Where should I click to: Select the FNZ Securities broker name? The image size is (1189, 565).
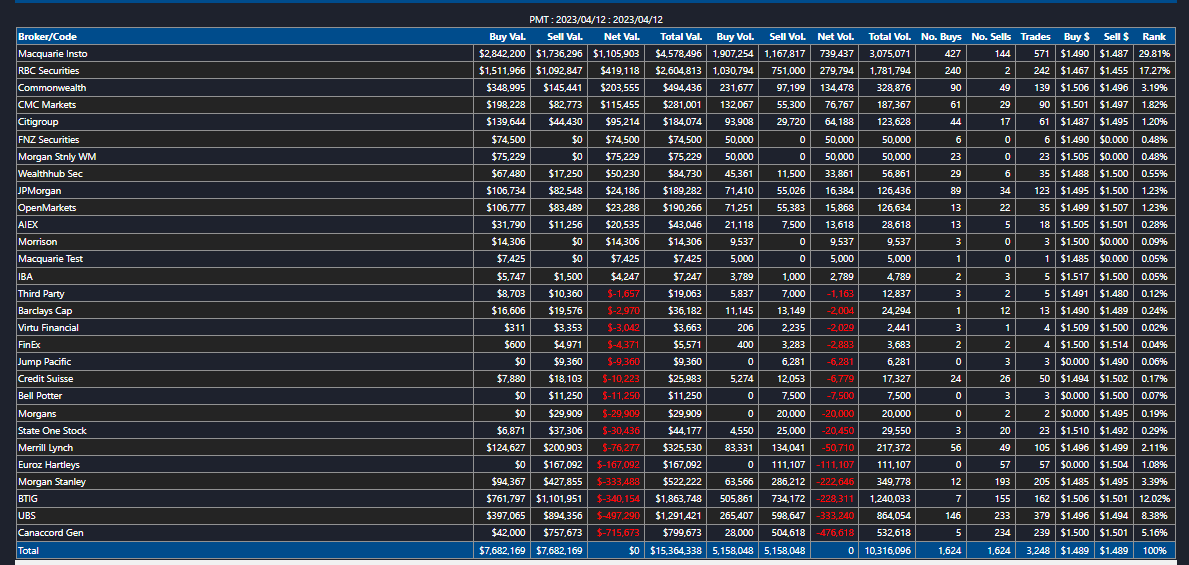coord(49,140)
